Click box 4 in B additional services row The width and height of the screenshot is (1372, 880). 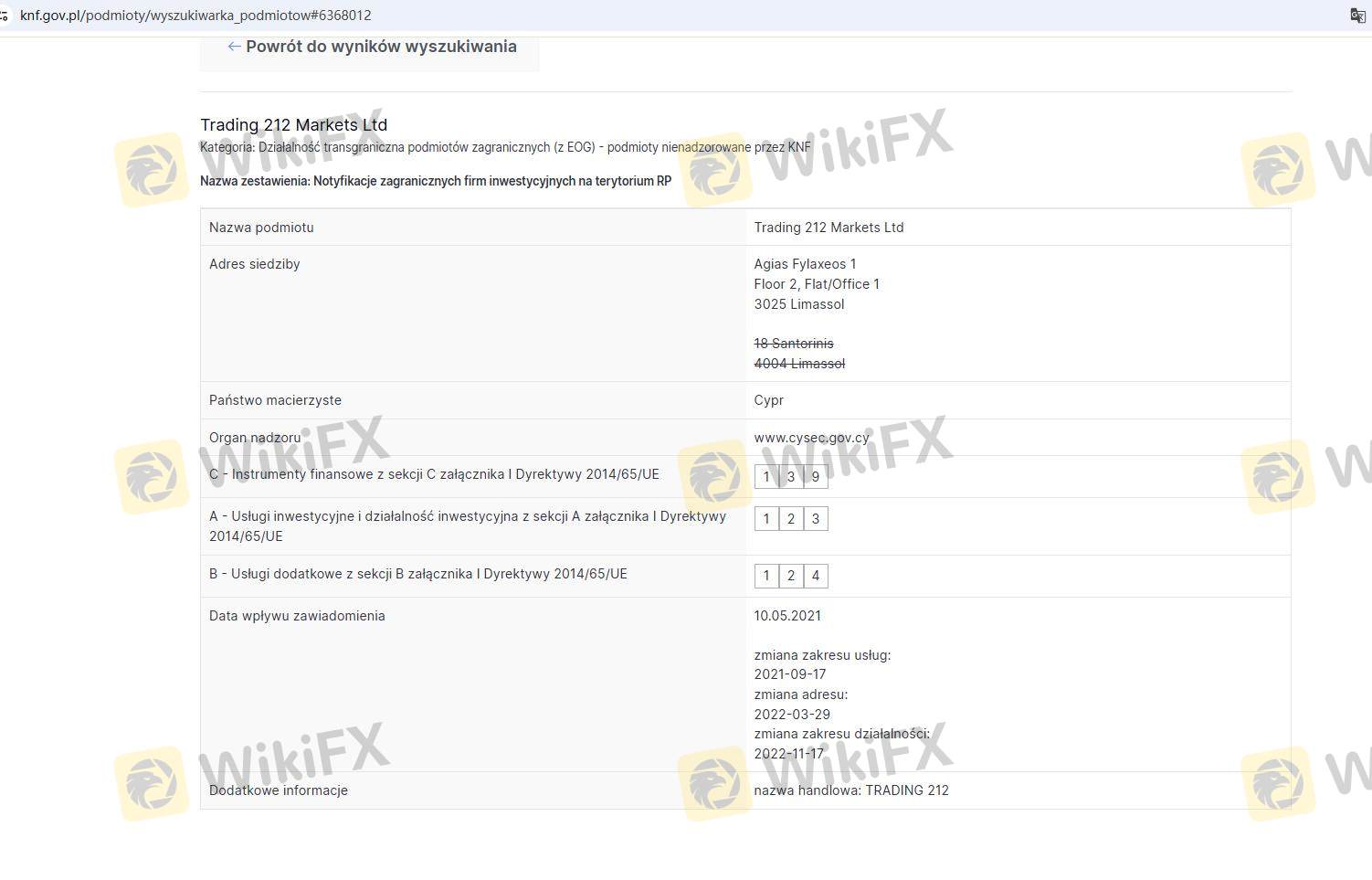[x=816, y=576]
